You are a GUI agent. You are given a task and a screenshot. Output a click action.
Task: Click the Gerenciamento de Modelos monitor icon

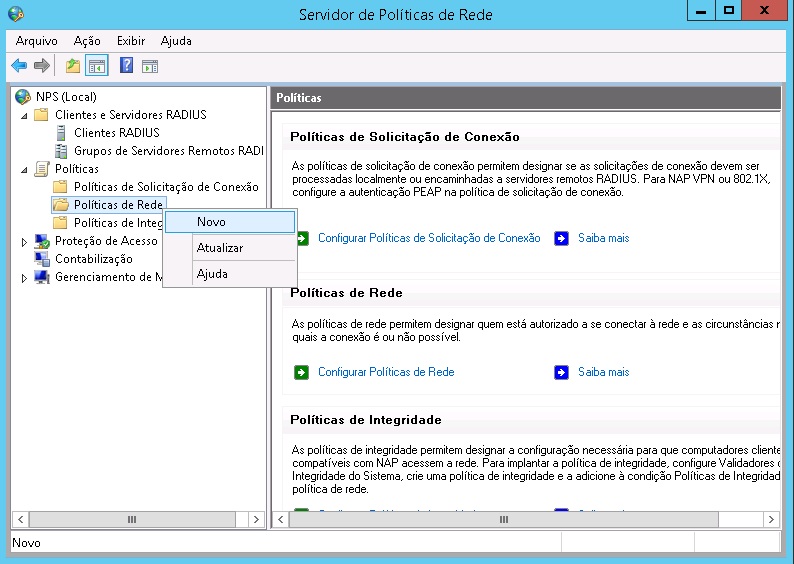click(42, 277)
